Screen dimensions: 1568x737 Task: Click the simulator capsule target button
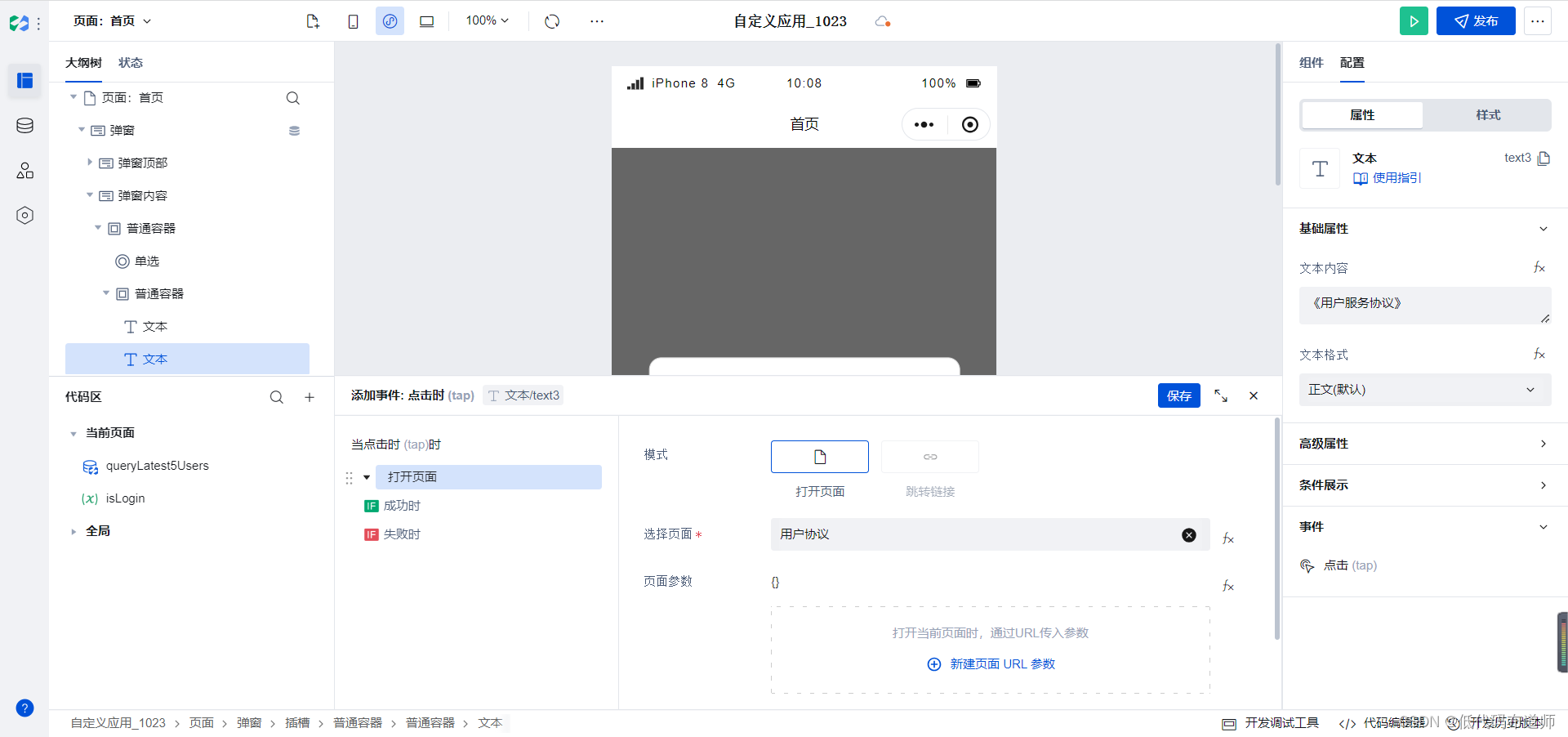[970, 125]
